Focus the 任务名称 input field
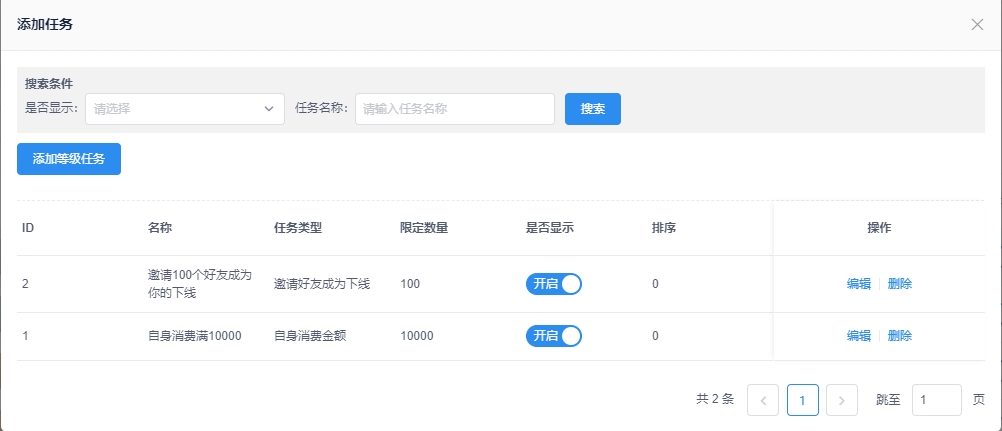Screen dimensions: 1002x431 point(455,109)
